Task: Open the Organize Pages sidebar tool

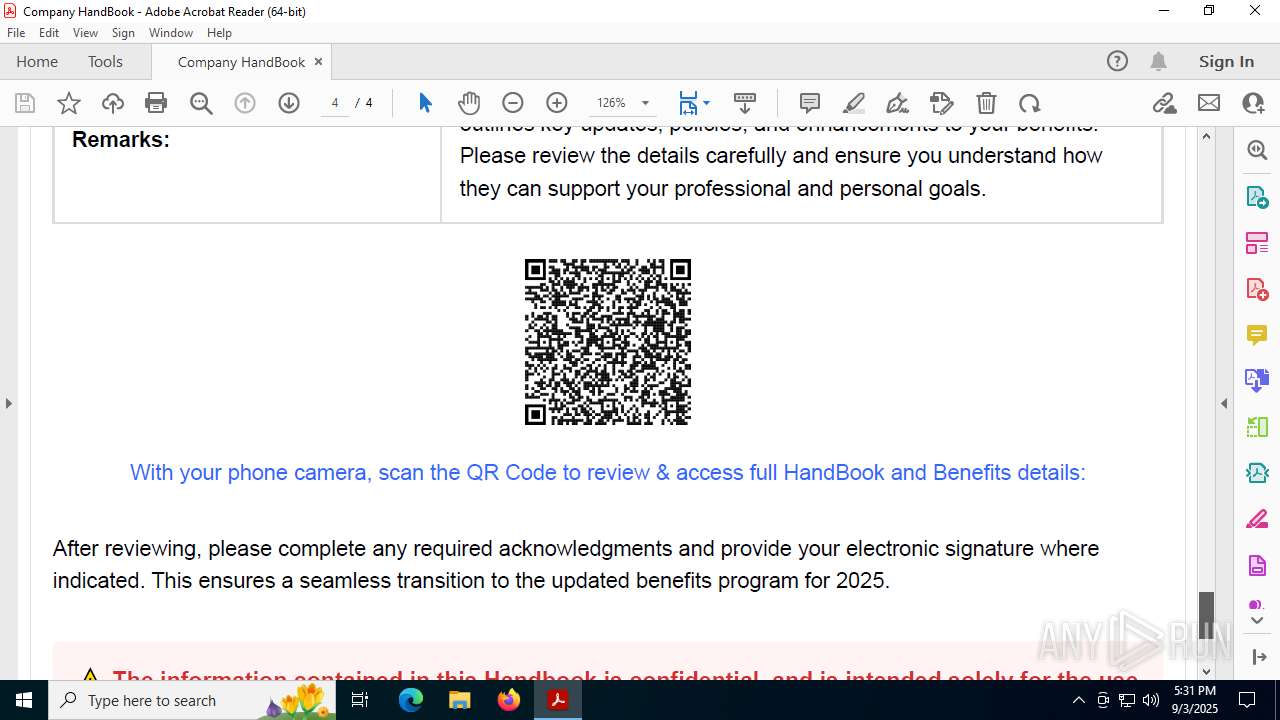Action: coord(1257,243)
